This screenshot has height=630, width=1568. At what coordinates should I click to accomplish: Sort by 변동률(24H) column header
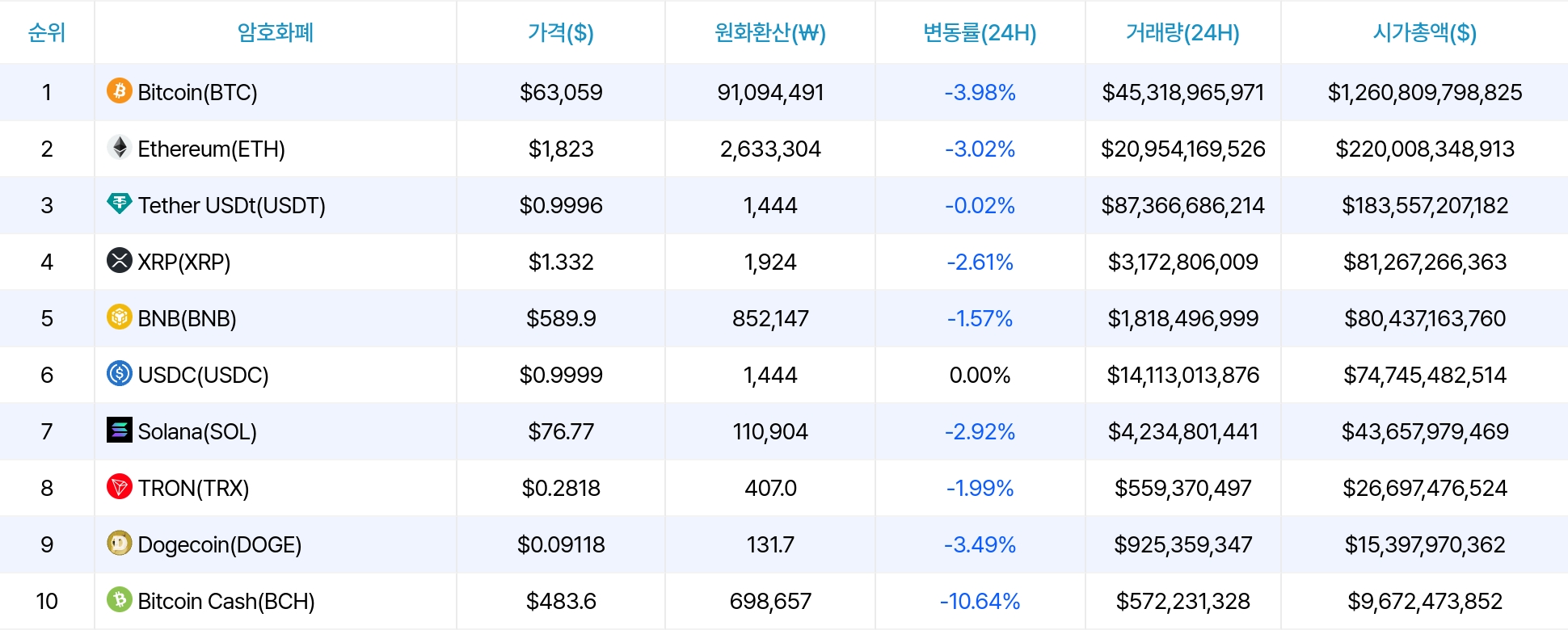pos(980,32)
